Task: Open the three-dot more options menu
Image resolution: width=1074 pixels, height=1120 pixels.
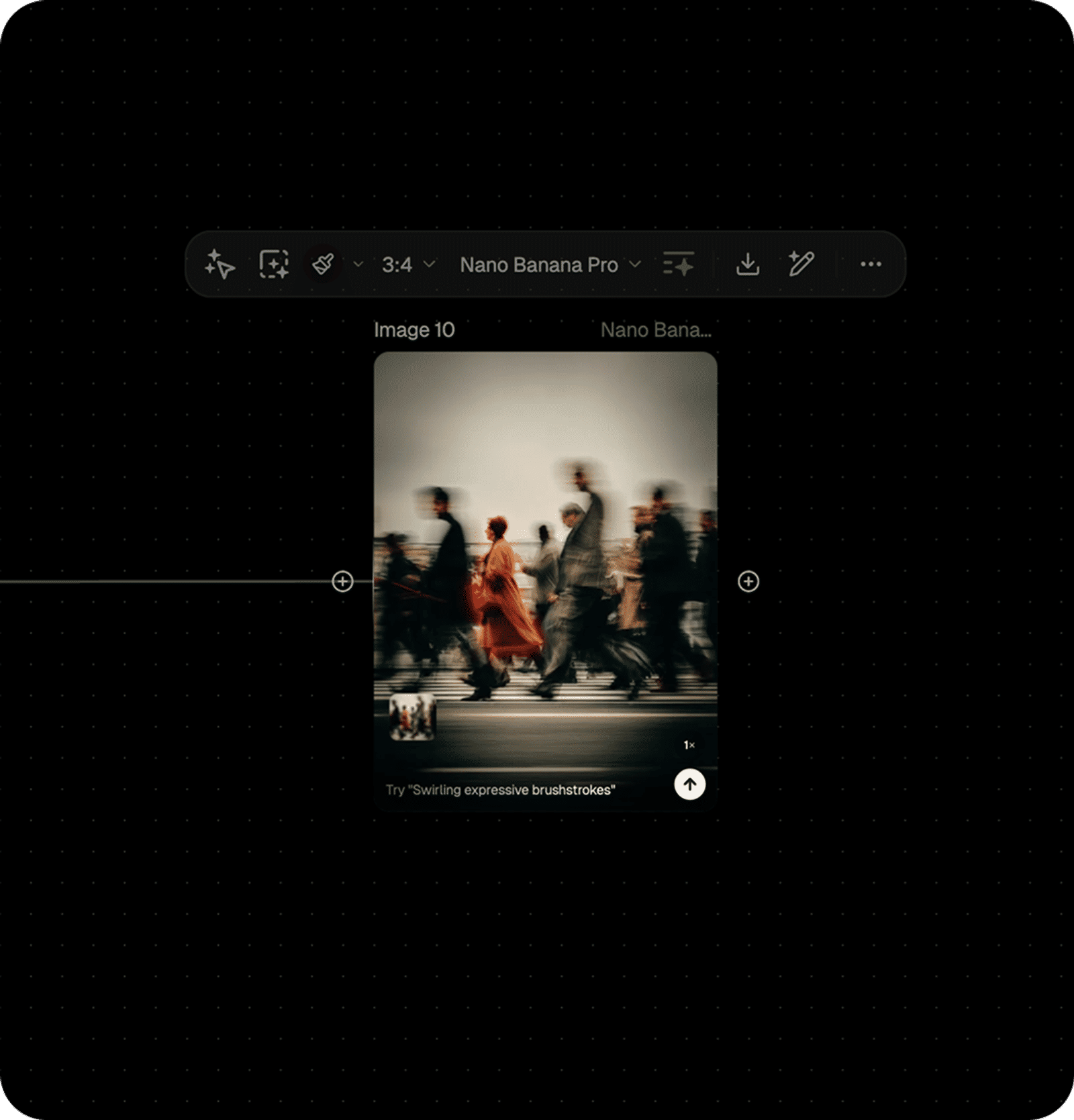Action: pos(871,264)
